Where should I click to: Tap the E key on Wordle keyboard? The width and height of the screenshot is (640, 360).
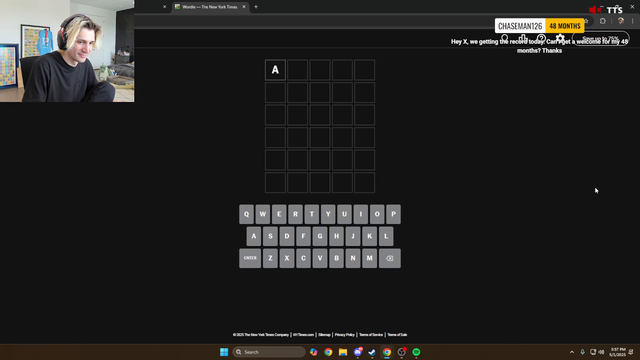click(279, 214)
